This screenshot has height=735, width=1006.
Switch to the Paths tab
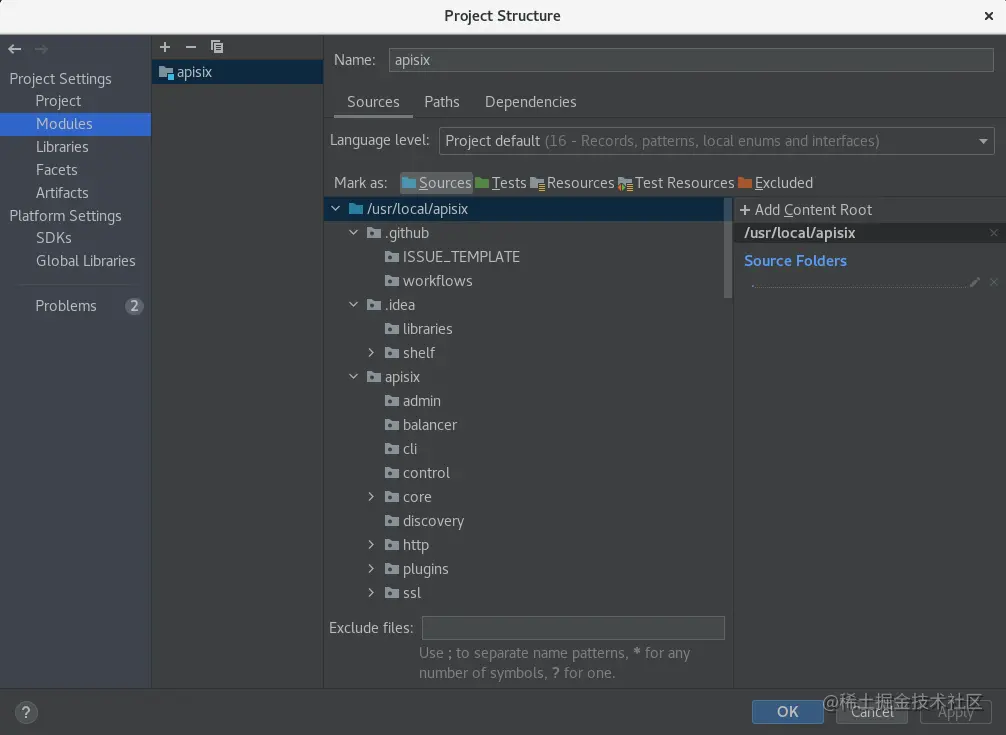(441, 102)
